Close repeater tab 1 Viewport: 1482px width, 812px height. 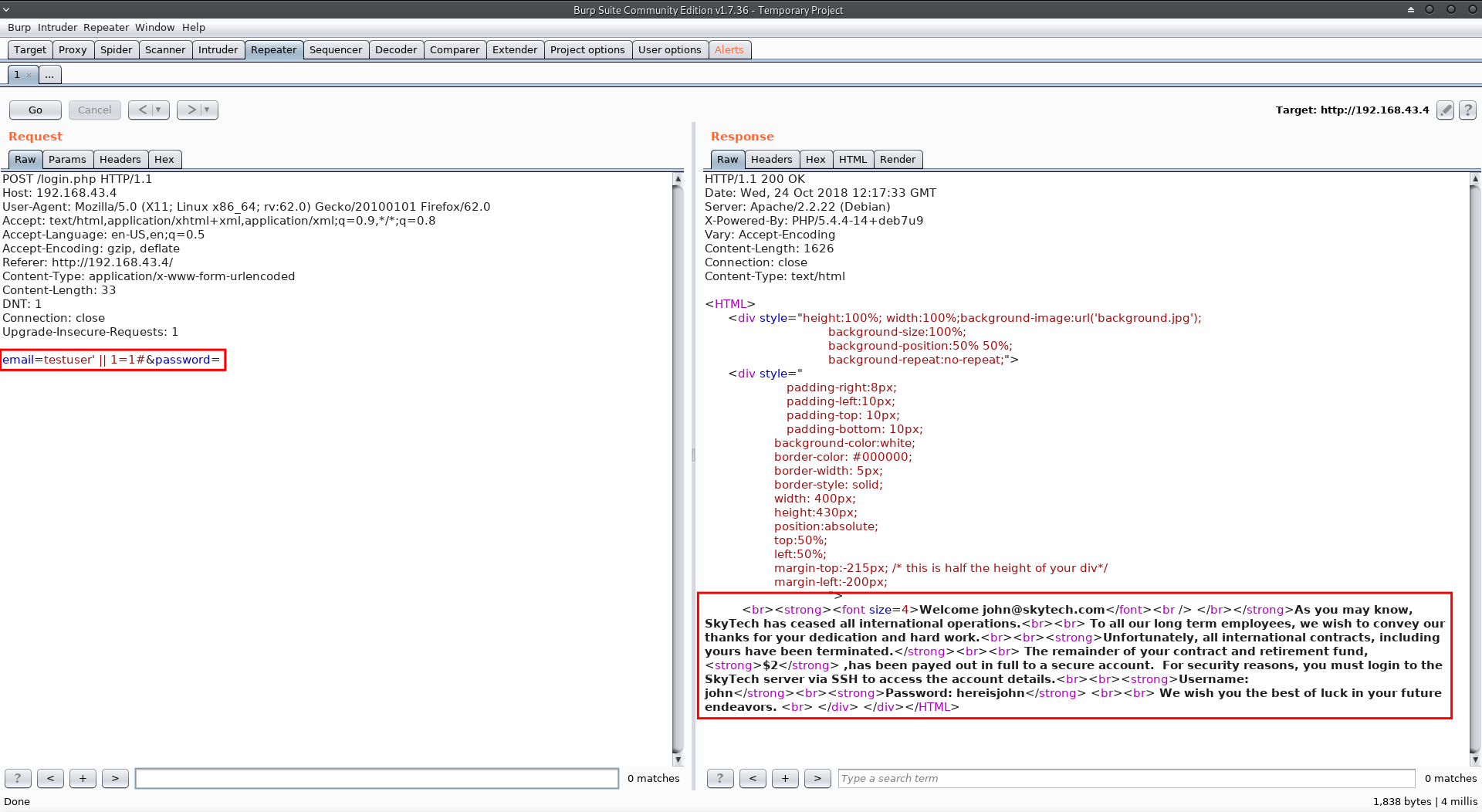click(29, 75)
